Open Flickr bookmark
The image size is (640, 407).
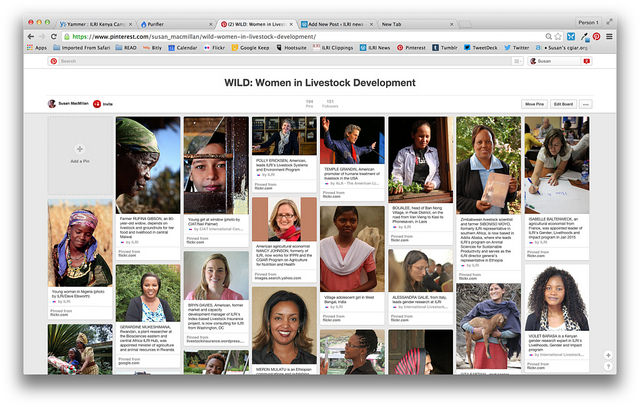click(215, 48)
